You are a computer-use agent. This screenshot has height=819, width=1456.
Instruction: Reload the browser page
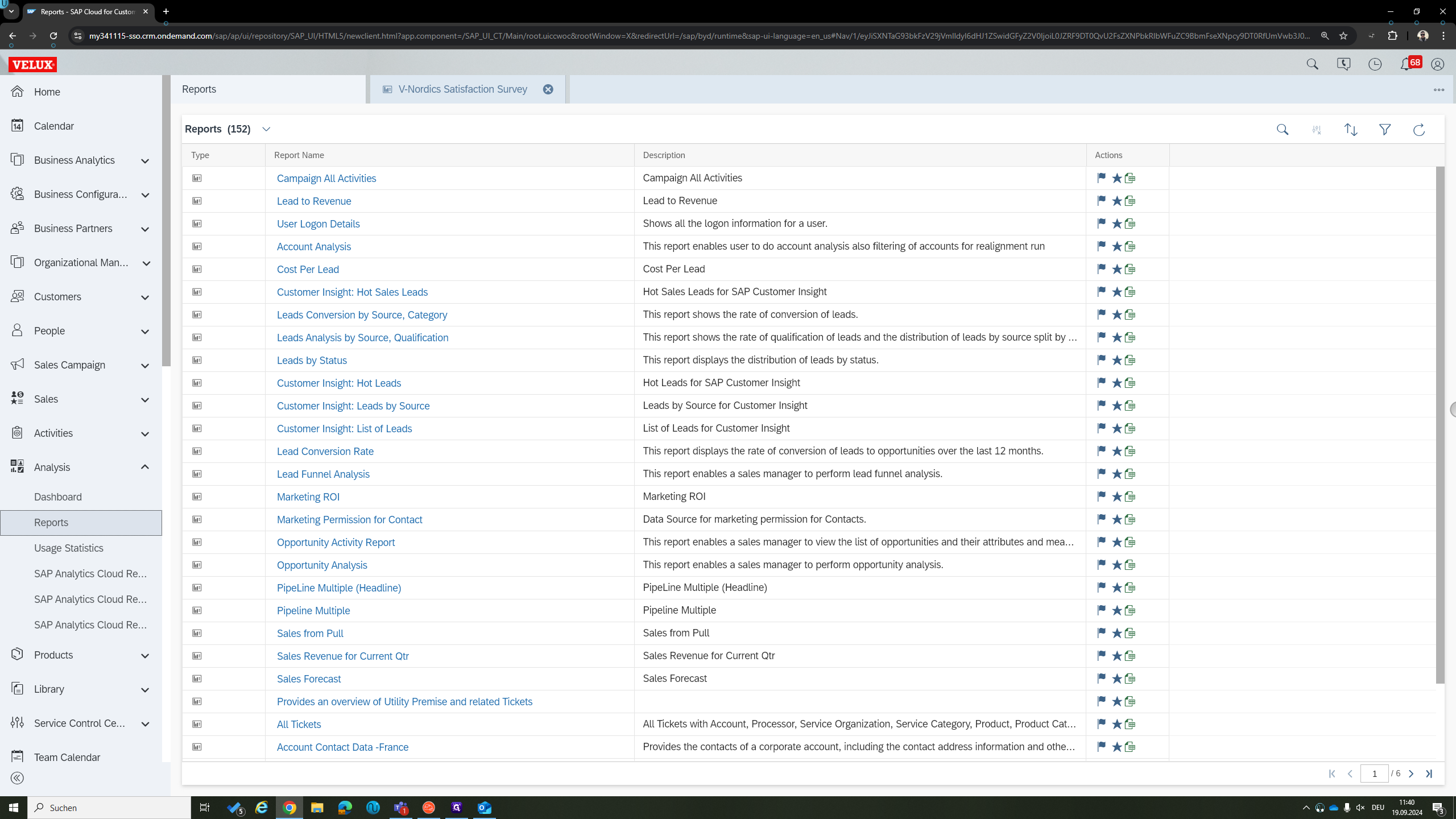[x=53, y=36]
